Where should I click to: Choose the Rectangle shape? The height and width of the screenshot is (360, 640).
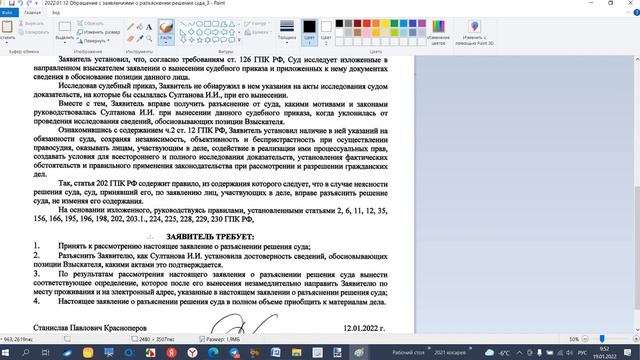(207, 24)
